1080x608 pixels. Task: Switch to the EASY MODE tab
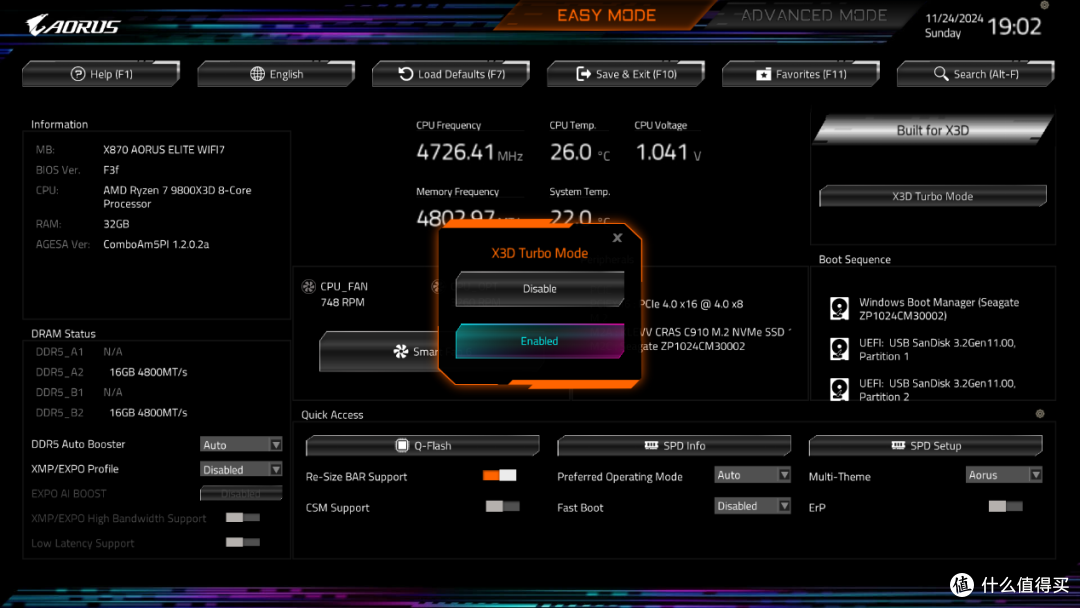606,15
